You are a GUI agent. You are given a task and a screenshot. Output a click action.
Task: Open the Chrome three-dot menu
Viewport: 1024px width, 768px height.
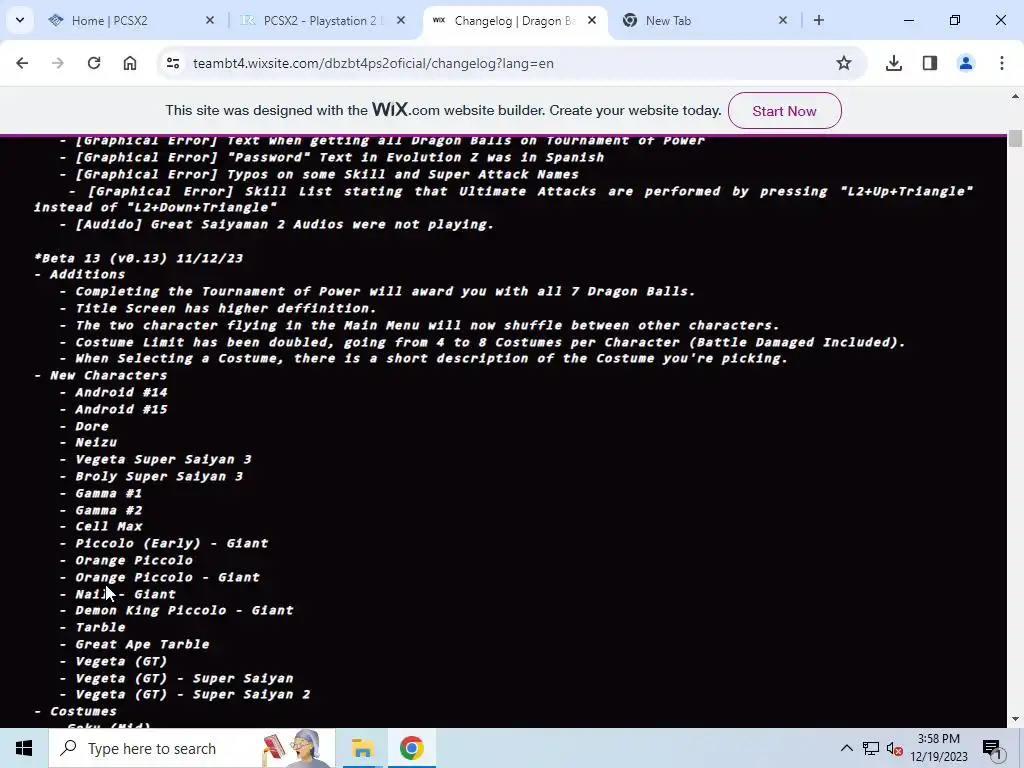coord(1002,63)
